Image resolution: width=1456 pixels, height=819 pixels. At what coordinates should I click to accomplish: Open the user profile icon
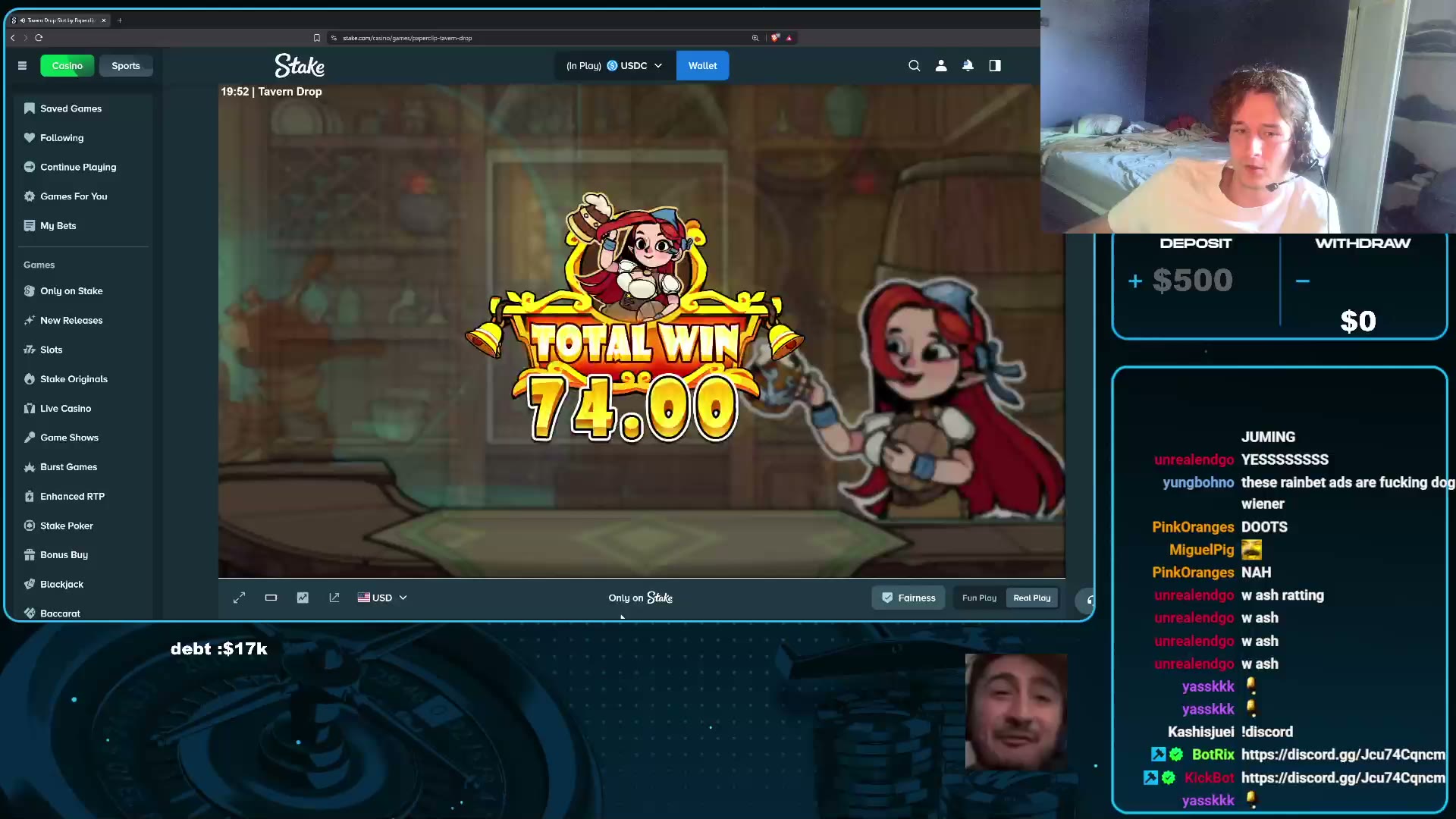tap(941, 66)
